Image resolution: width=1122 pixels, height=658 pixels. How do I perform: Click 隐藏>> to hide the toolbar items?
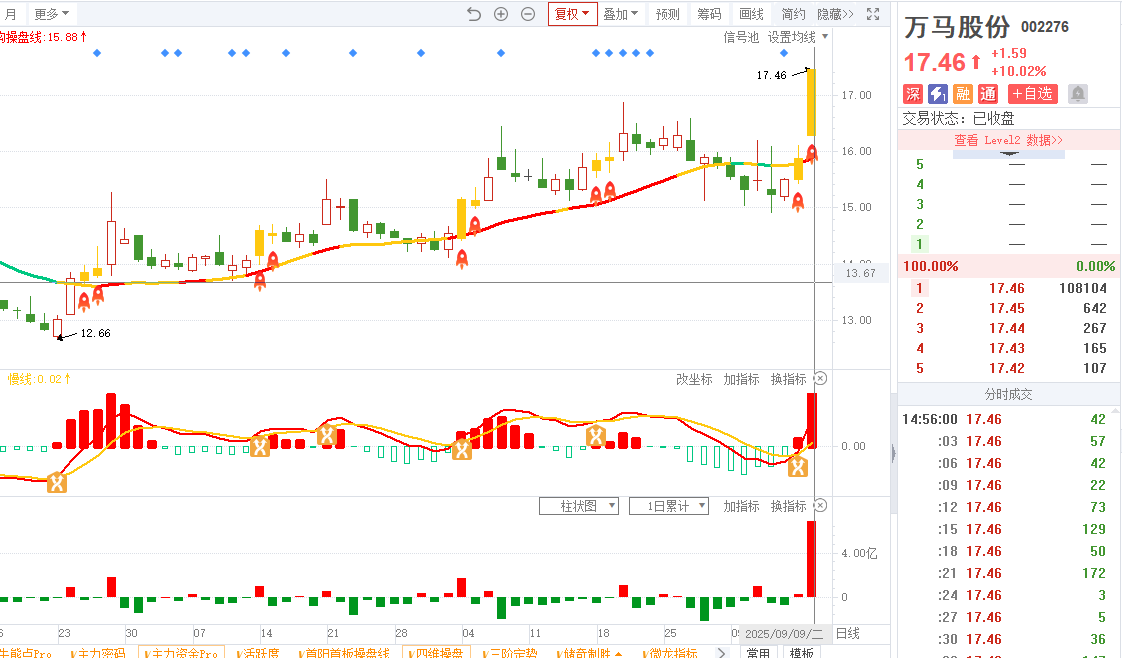point(835,14)
